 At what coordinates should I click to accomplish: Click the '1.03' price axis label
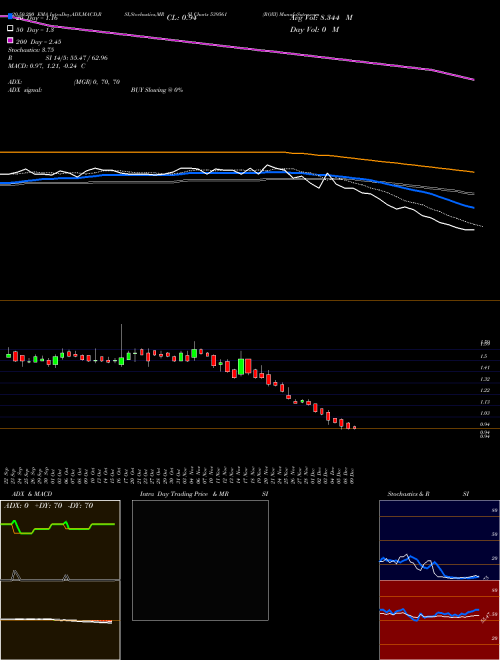484,413
